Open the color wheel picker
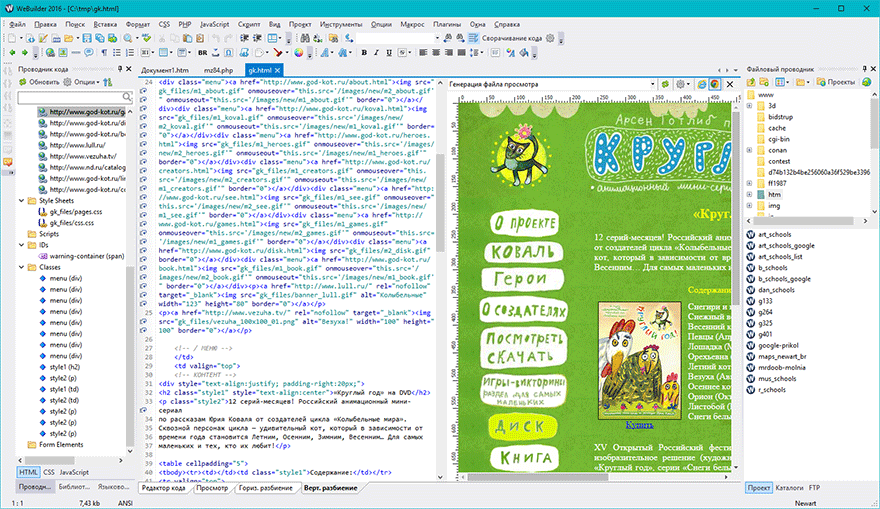 point(299,53)
